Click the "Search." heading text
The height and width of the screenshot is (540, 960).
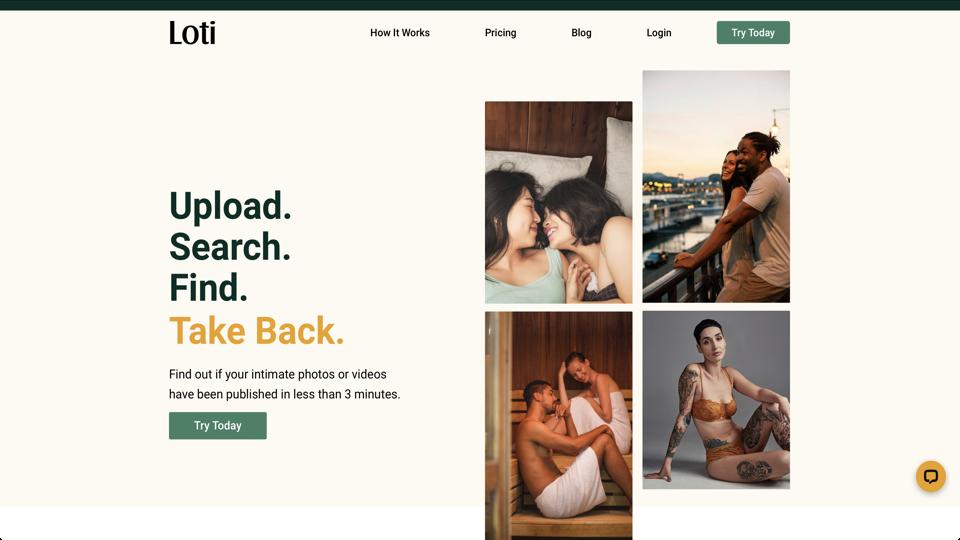tap(230, 247)
